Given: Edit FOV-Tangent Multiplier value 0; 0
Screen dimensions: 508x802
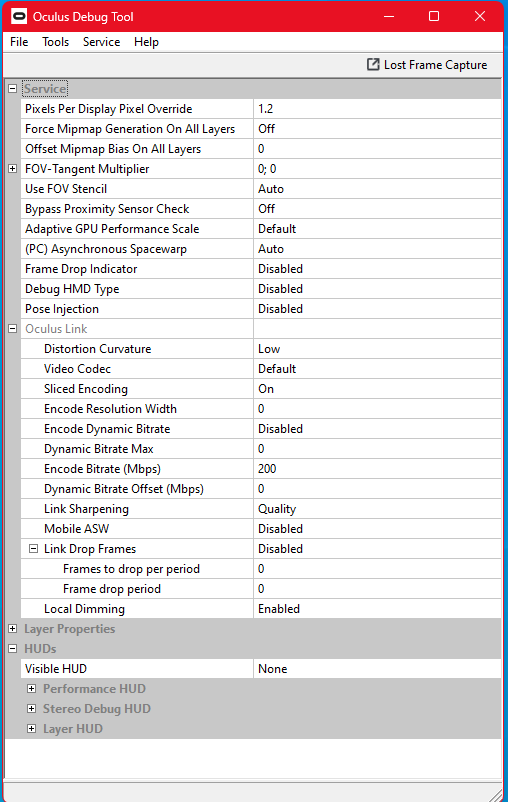Looking at the screenshot, I should tap(377, 168).
